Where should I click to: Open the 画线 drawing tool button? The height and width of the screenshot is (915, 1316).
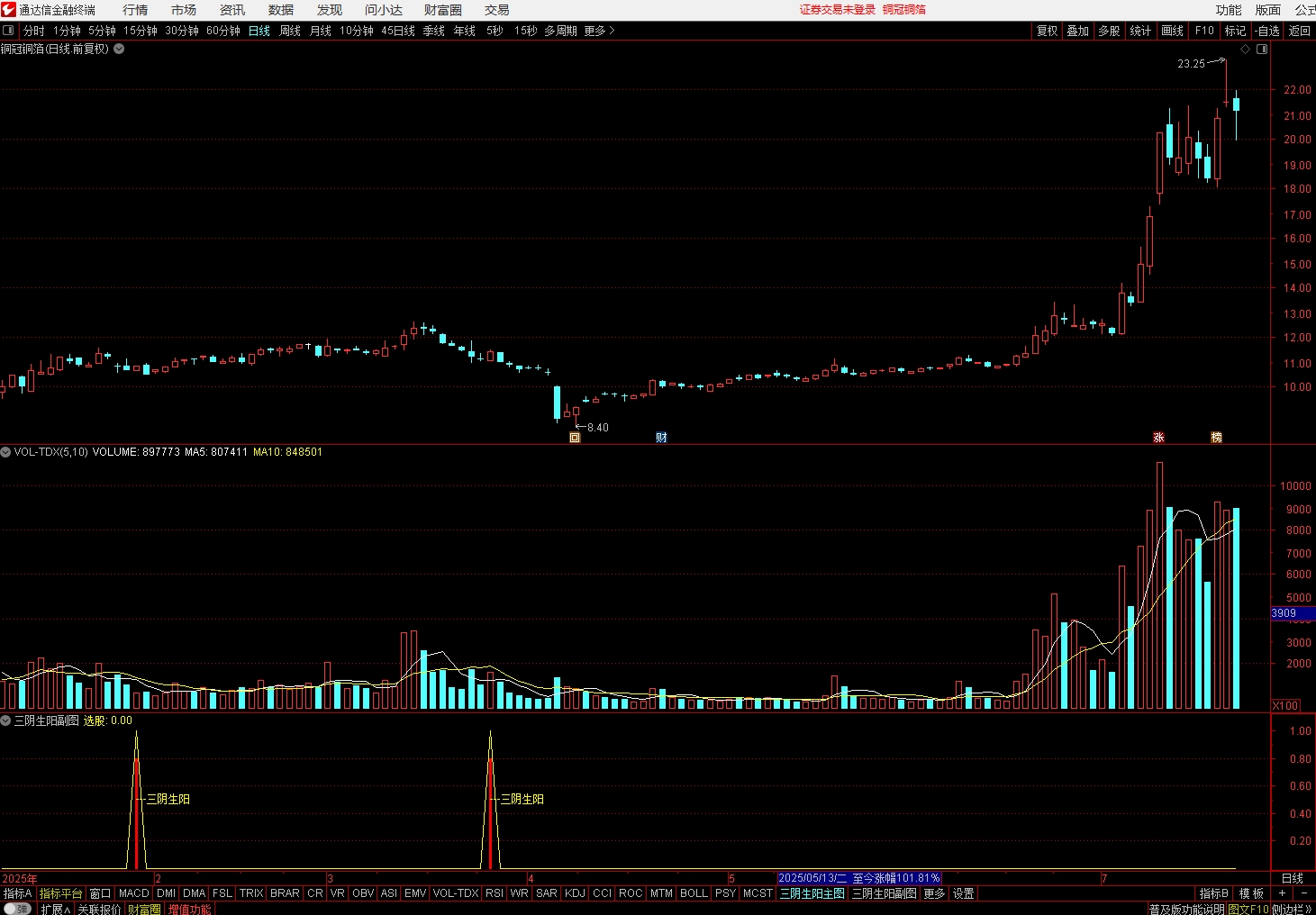(x=1173, y=31)
